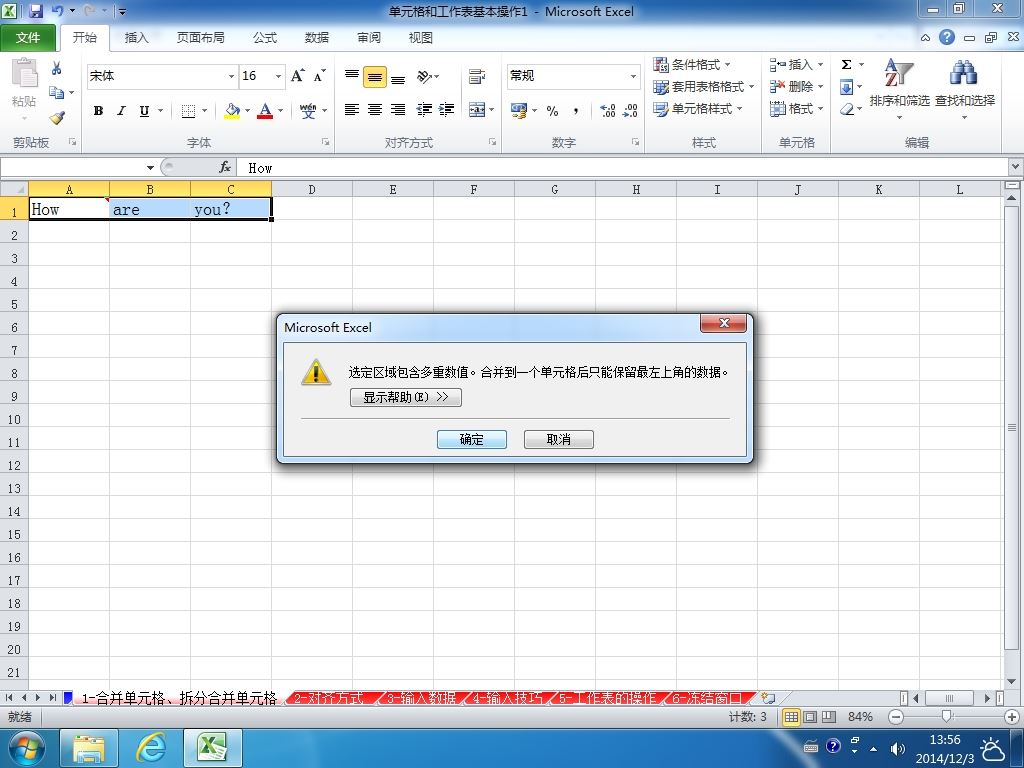This screenshot has height=768, width=1024.
Task: Increase decimal places
Action: tap(607, 110)
